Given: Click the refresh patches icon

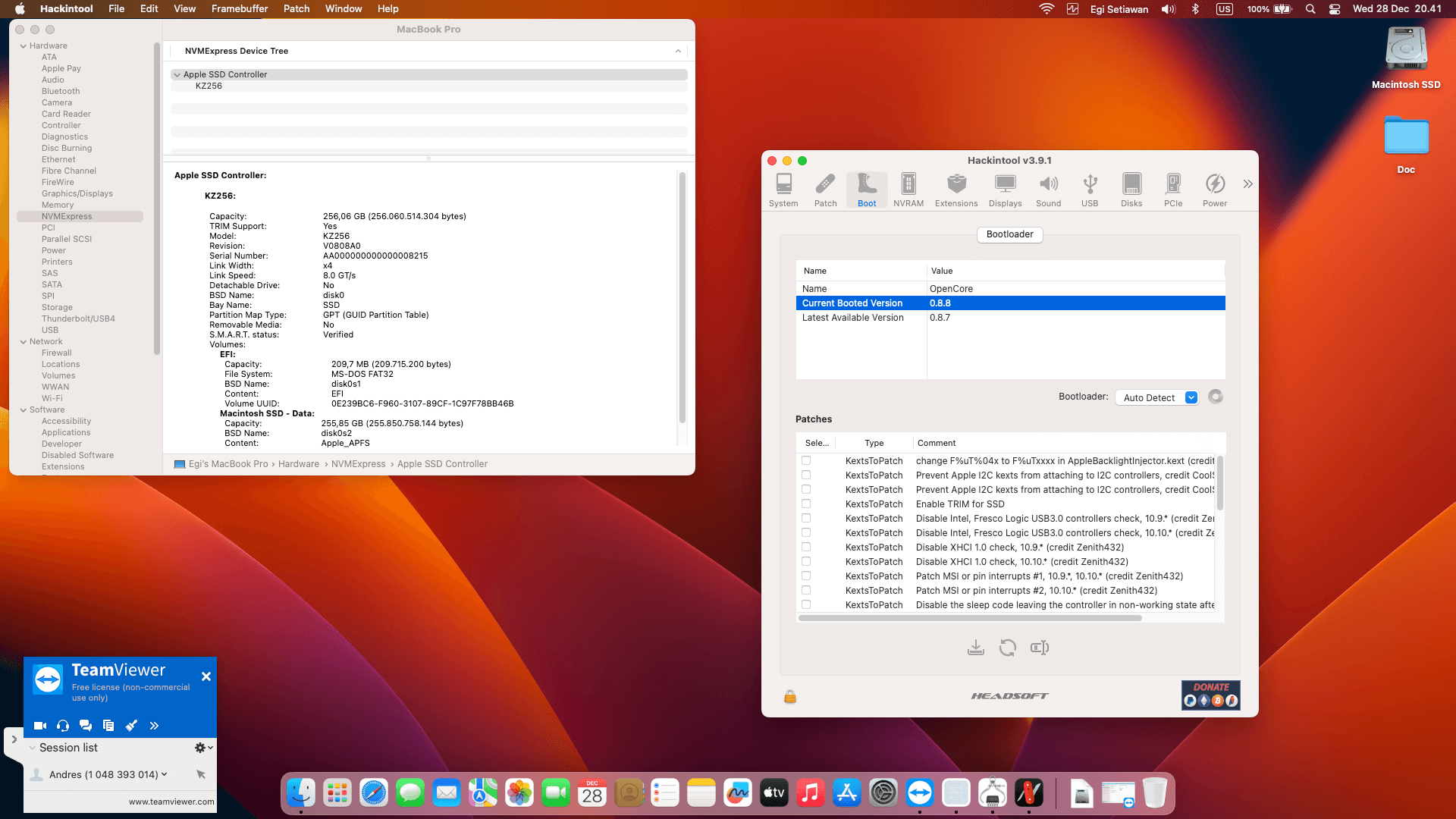Looking at the screenshot, I should [x=1007, y=648].
